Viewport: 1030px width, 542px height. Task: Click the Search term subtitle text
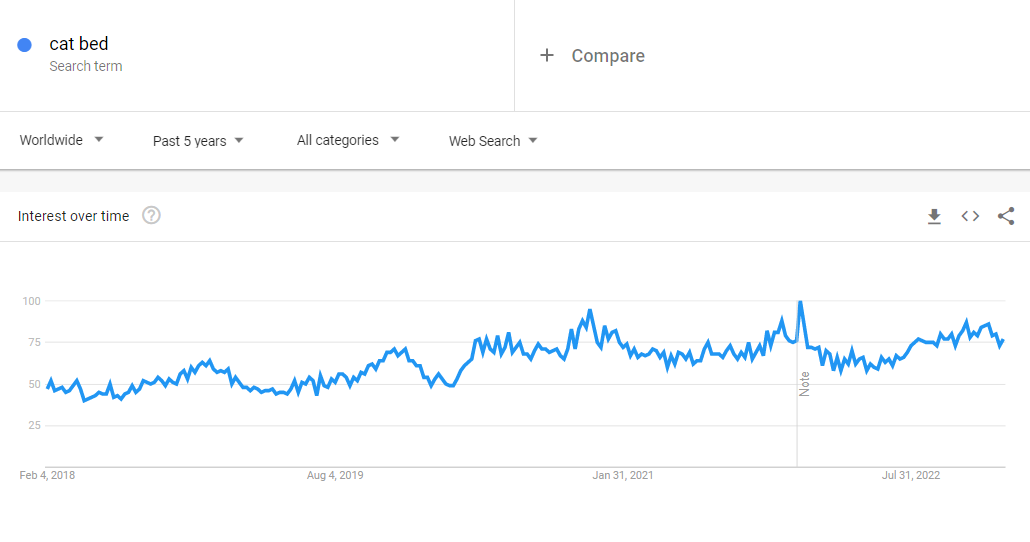tap(86, 66)
